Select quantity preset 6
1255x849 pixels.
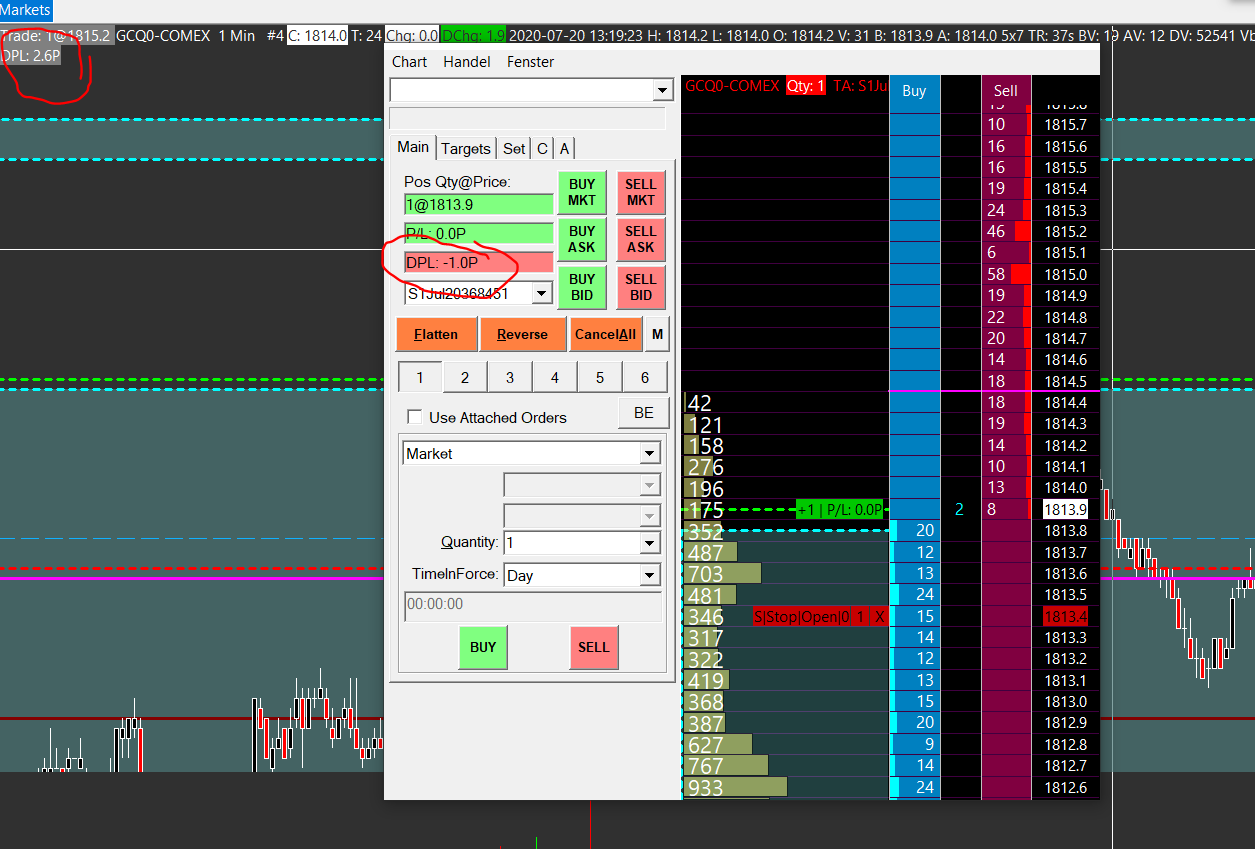(645, 377)
